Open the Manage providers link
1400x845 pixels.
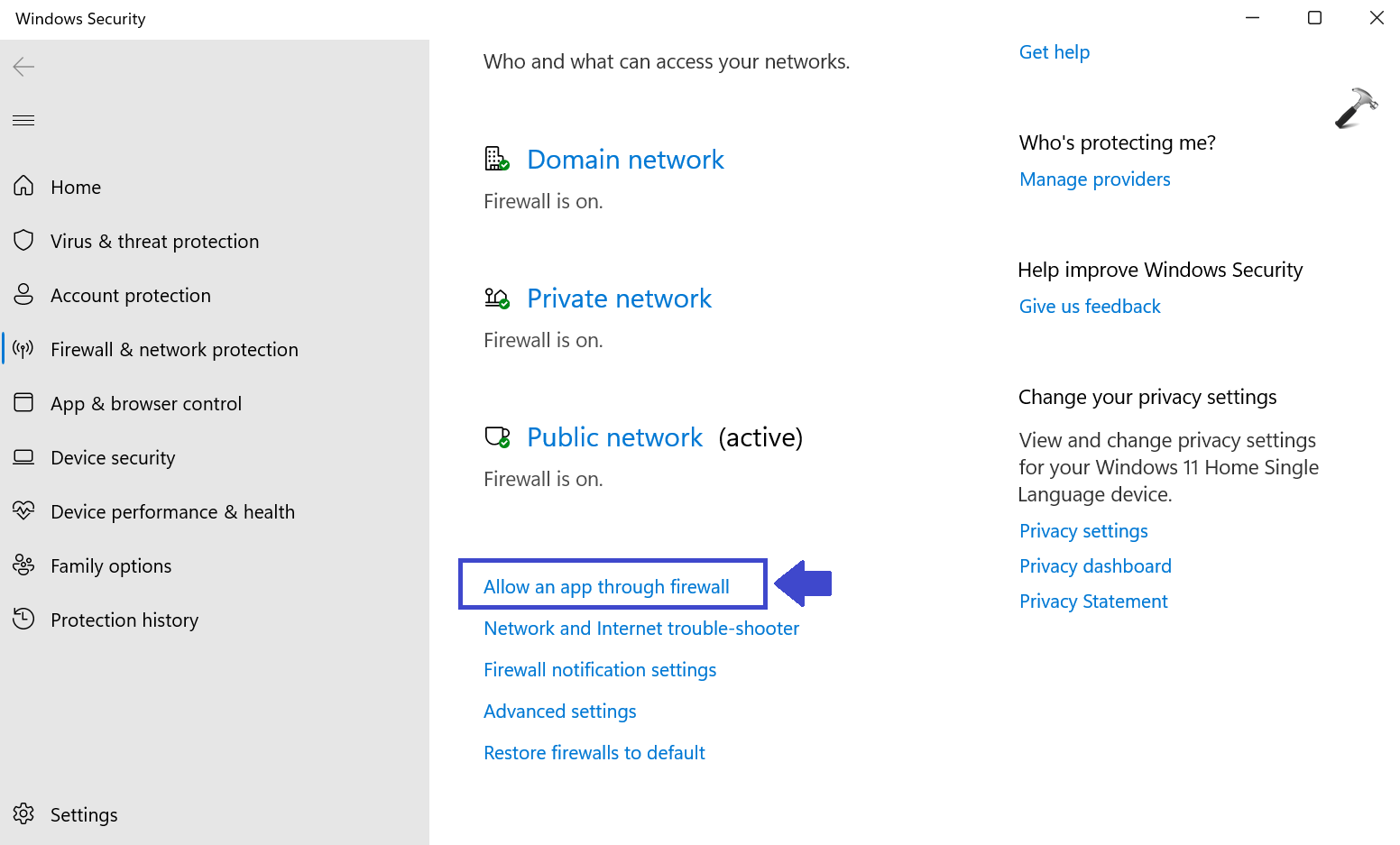click(x=1094, y=179)
